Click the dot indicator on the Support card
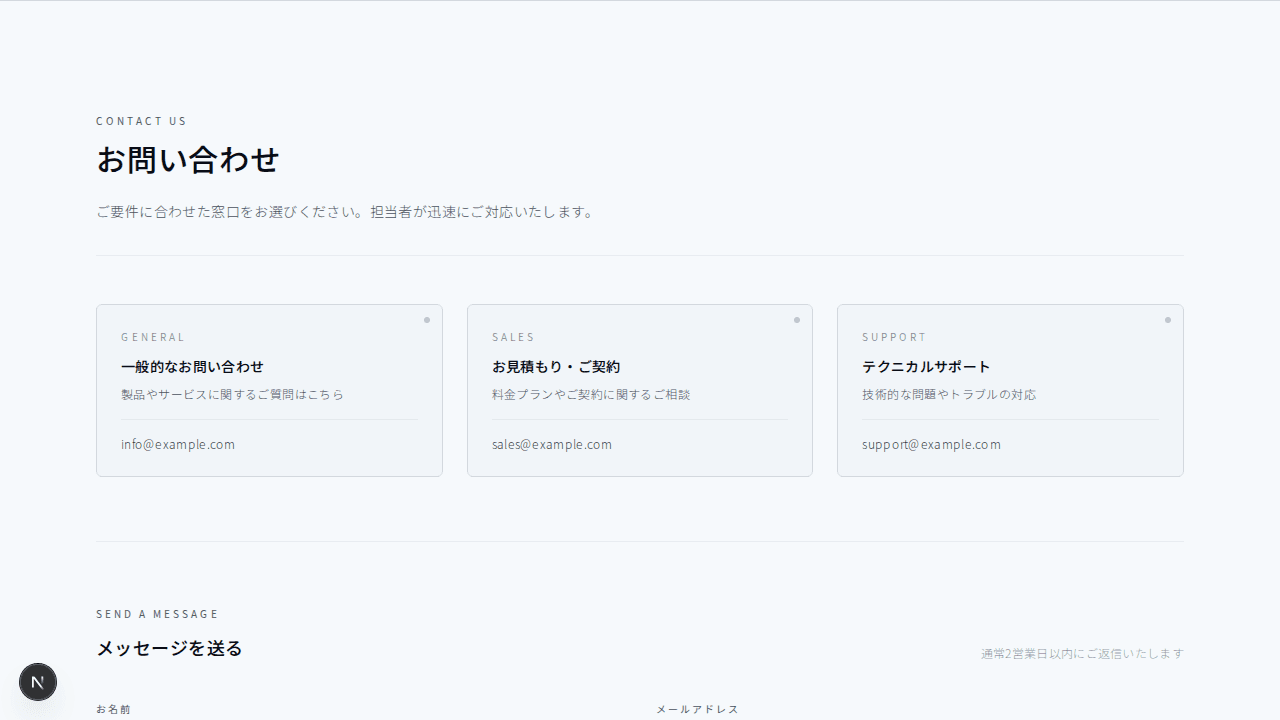Image resolution: width=1280 pixels, height=720 pixels. [1167, 320]
